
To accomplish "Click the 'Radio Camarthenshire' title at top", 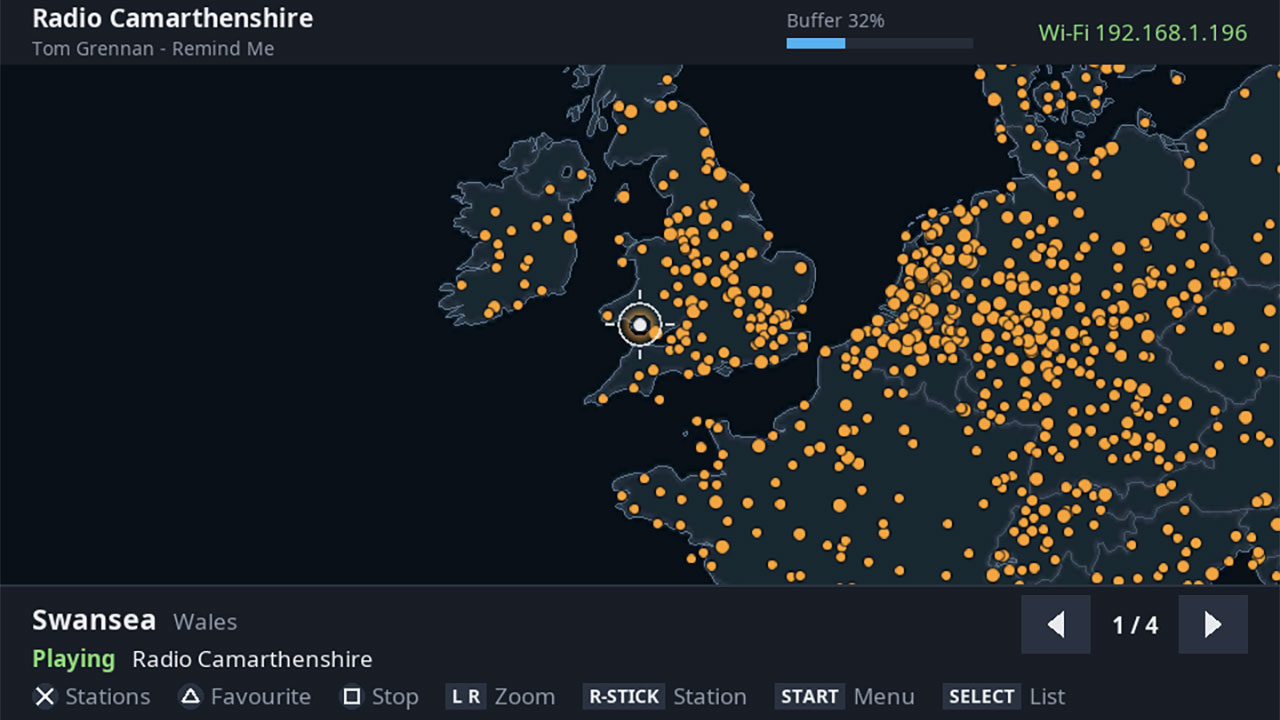I will [173, 18].
